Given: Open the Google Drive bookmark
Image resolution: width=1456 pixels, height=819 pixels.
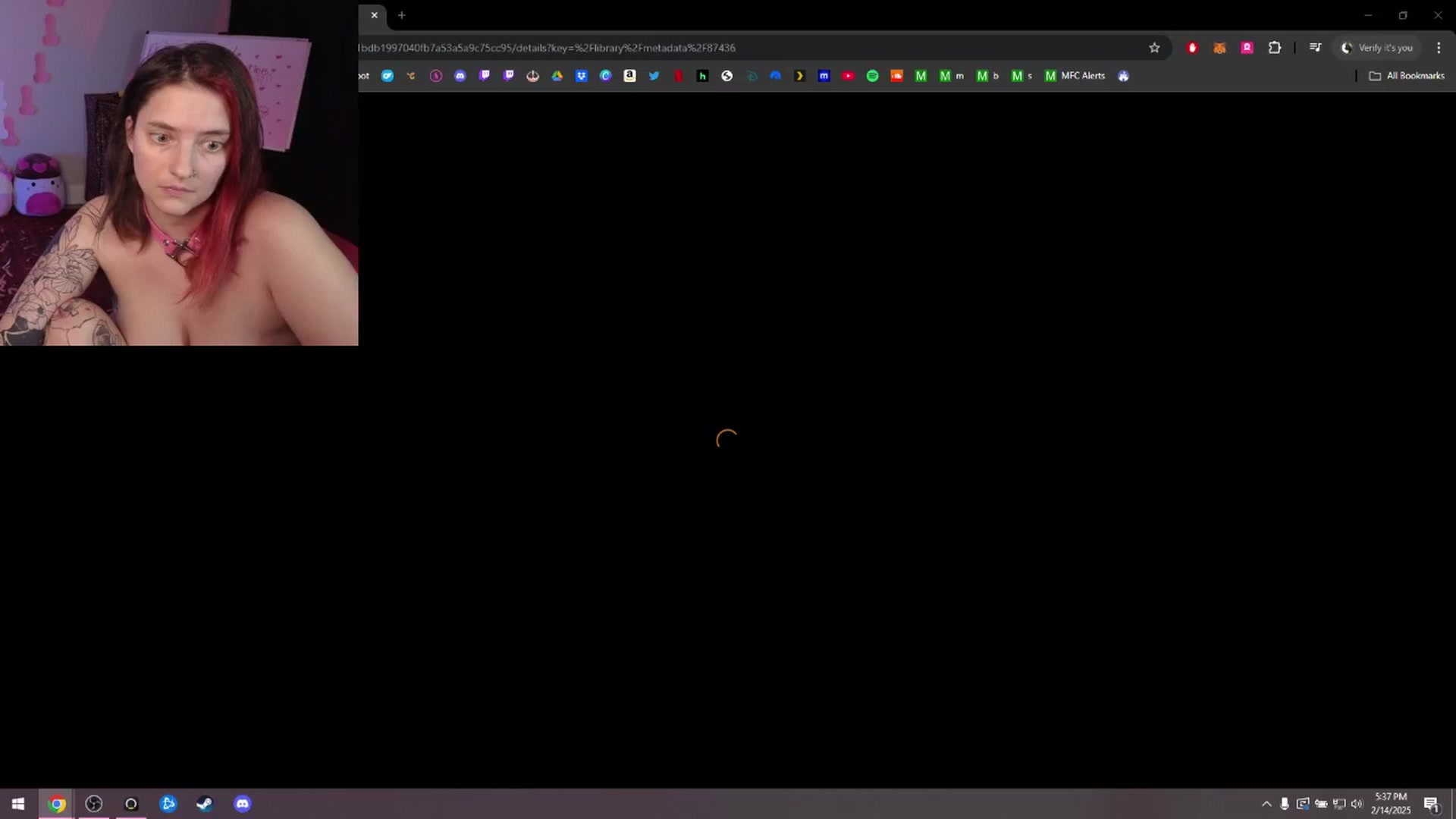Looking at the screenshot, I should tap(557, 76).
